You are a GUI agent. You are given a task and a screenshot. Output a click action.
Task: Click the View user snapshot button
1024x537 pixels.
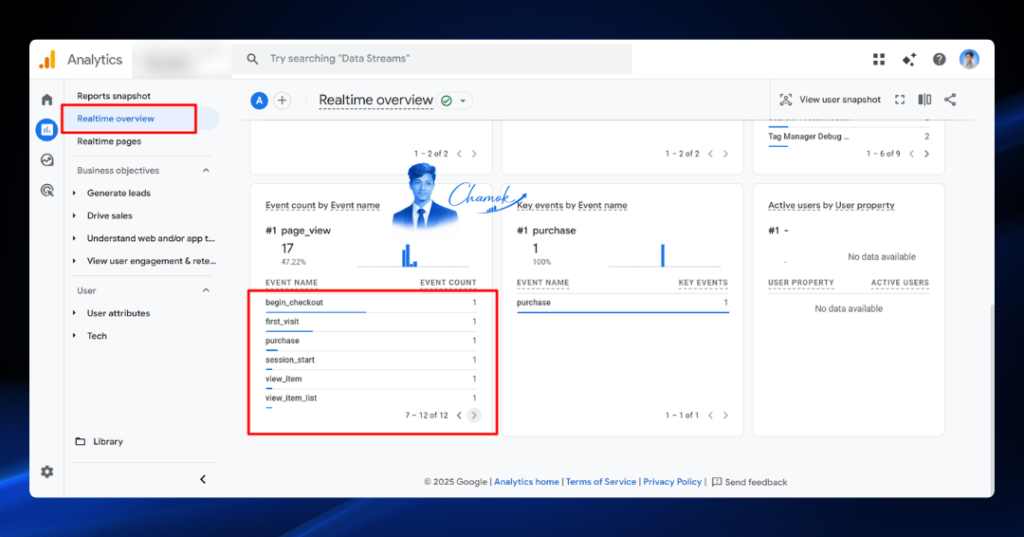[x=830, y=99]
